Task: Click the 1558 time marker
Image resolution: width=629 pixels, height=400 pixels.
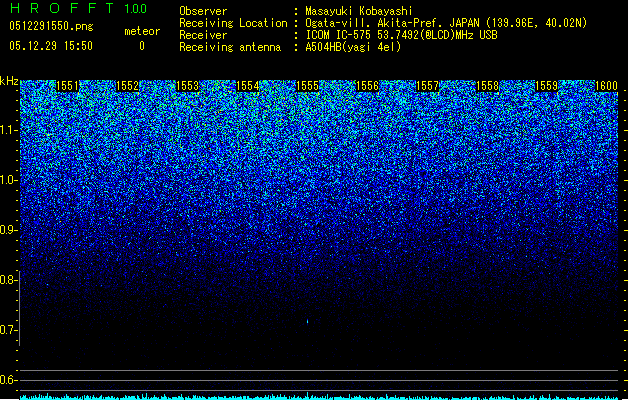Action: (487, 86)
